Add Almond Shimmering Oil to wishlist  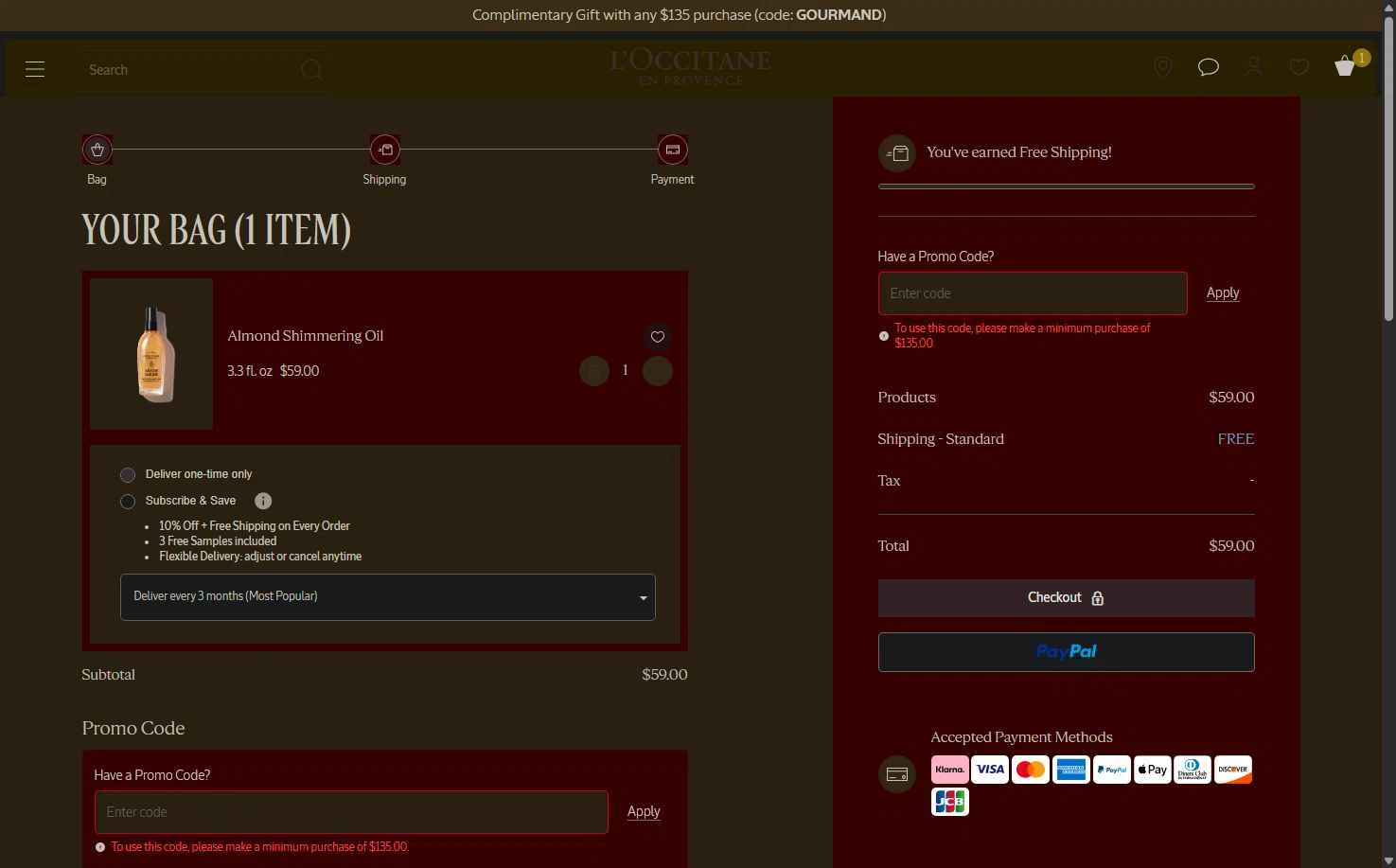tap(658, 337)
